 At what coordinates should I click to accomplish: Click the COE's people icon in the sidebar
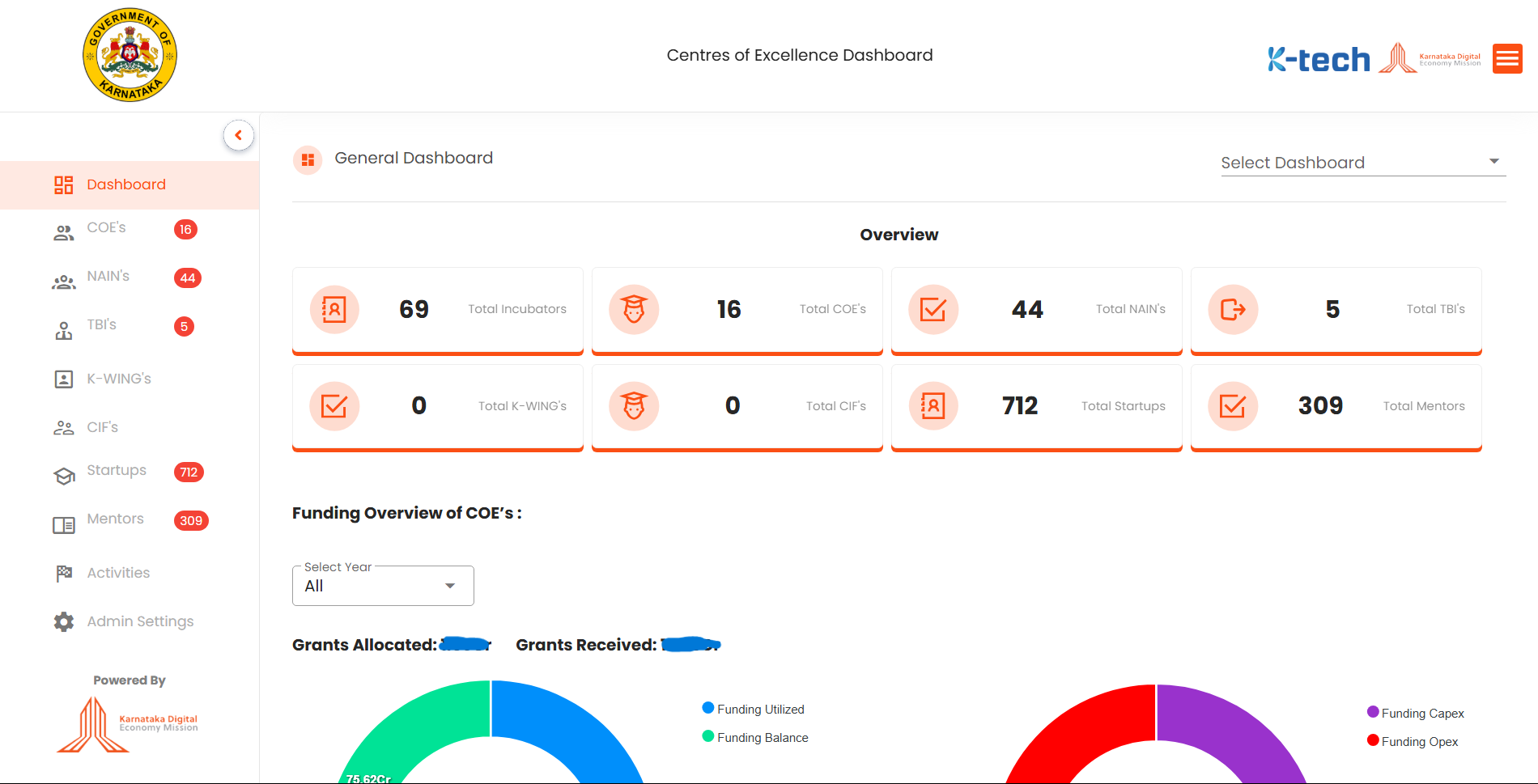pyautogui.click(x=63, y=232)
